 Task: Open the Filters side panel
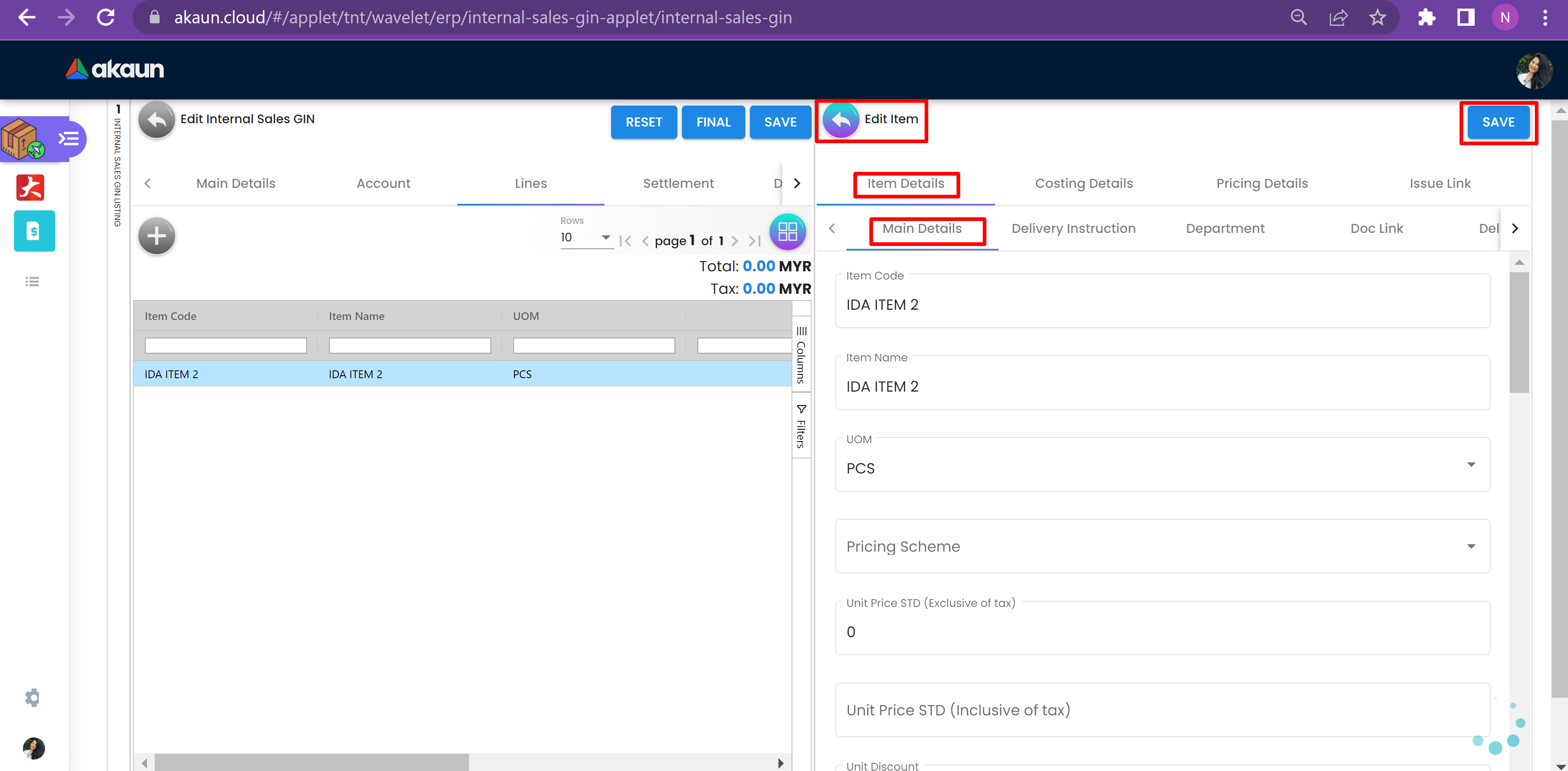click(x=801, y=426)
